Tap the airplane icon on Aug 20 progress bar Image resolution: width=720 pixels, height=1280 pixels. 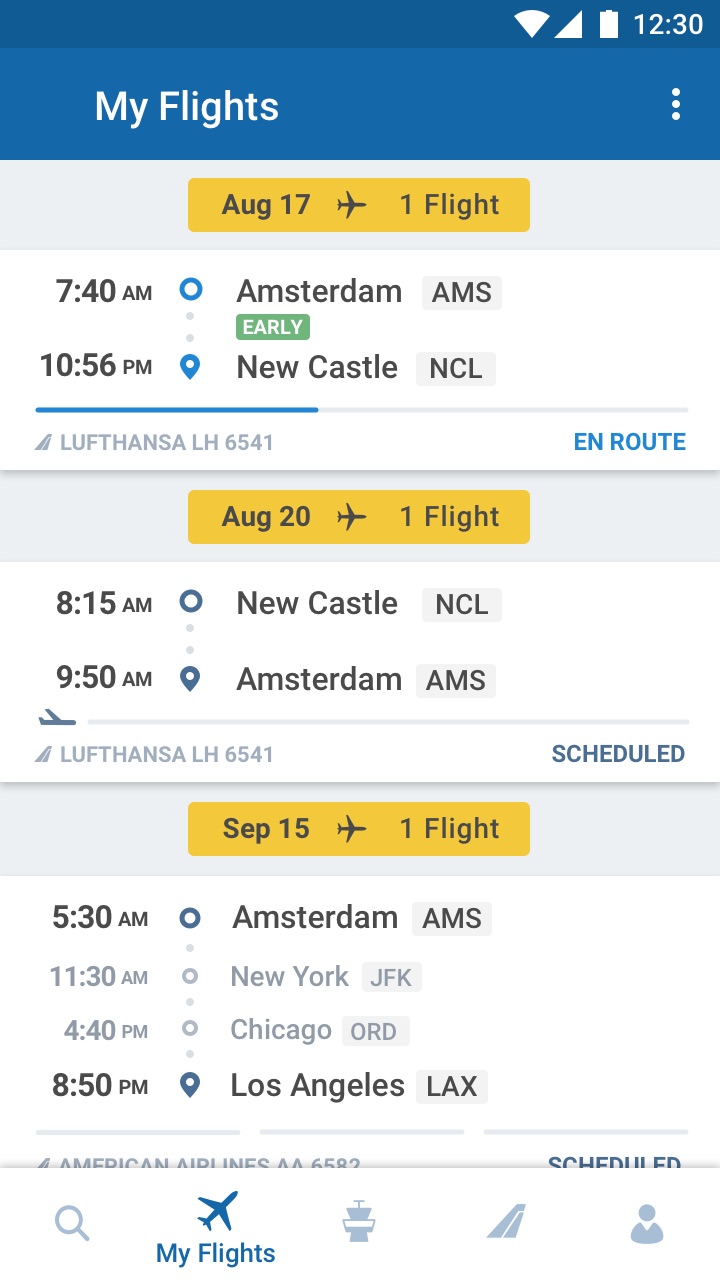coord(57,717)
